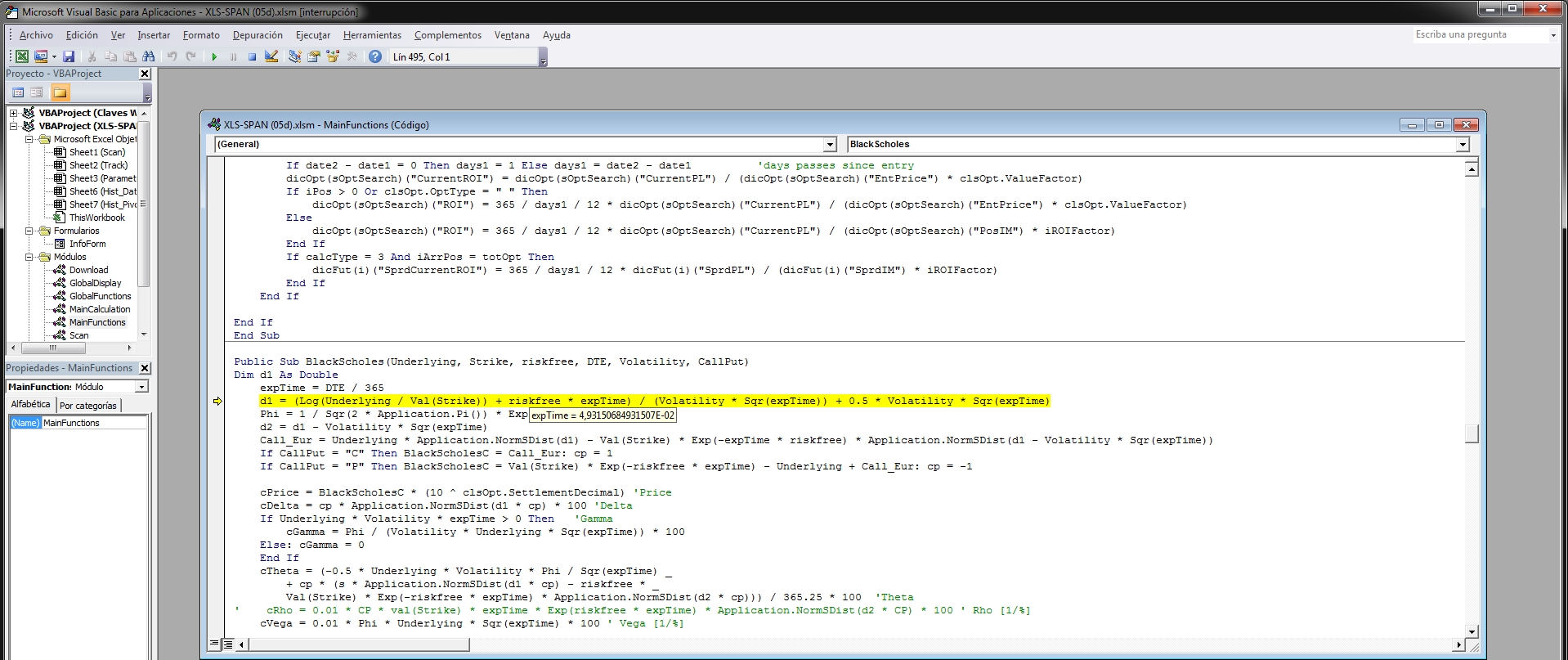Viewport: 1568px width, 660px height.
Task: Click the Cut scissors icon
Action: tap(92, 56)
